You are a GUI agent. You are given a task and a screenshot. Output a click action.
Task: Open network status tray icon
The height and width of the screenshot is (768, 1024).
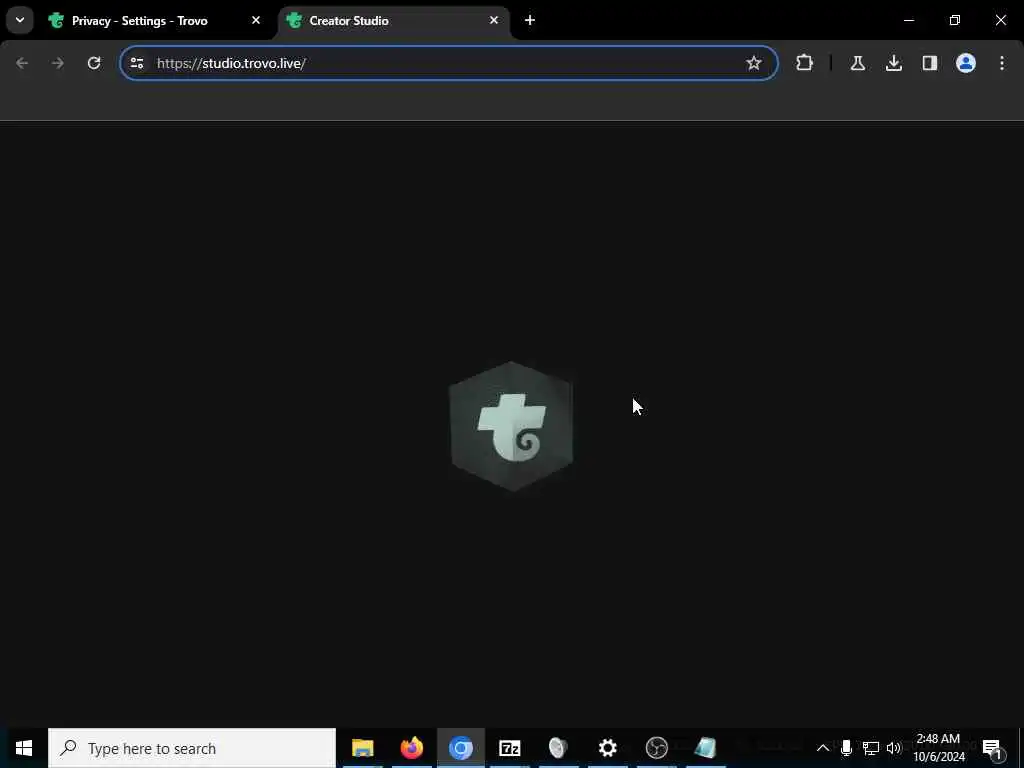coord(871,748)
